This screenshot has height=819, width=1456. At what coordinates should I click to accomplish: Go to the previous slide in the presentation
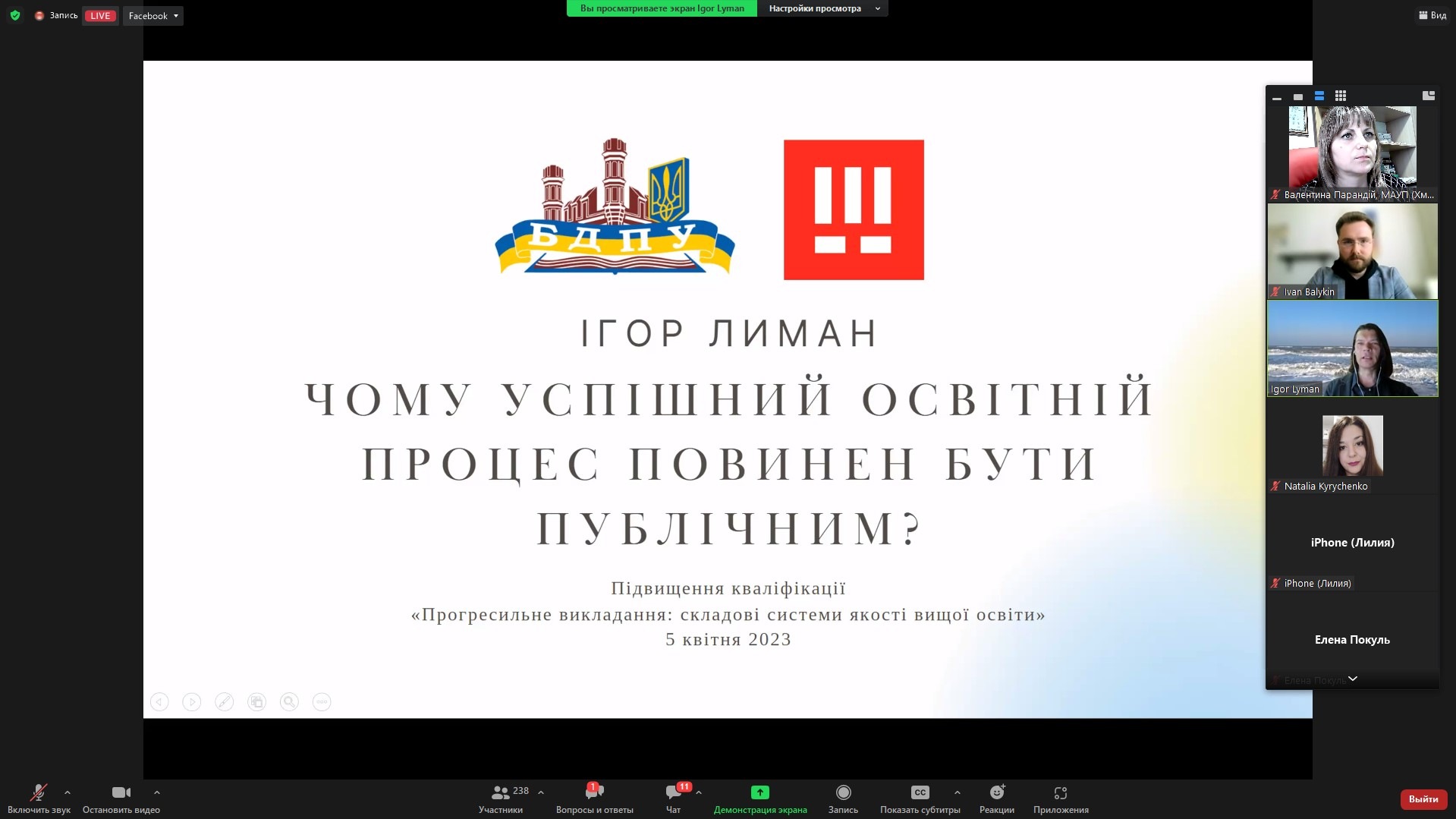point(159,702)
